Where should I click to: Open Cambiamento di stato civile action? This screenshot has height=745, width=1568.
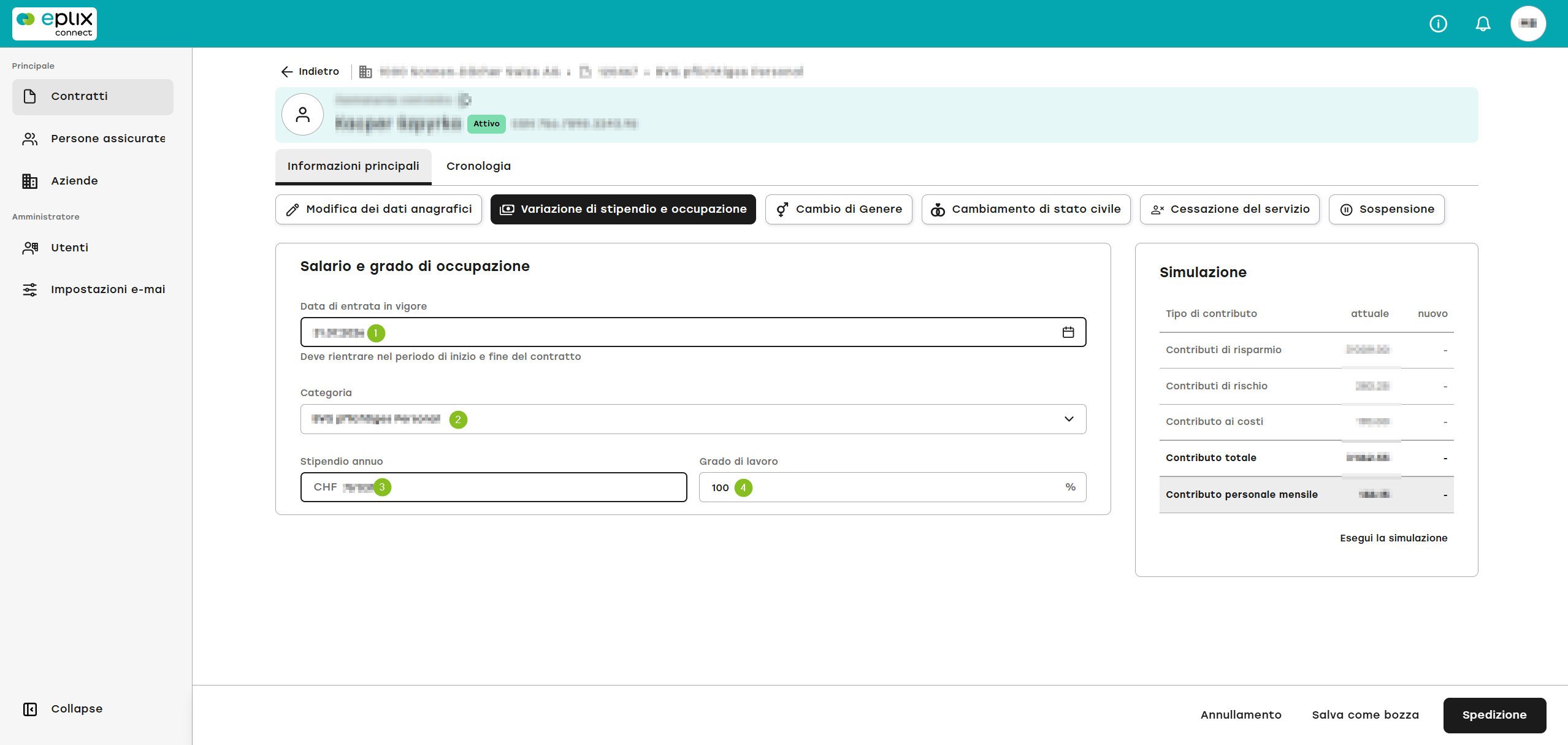click(1026, 209)
